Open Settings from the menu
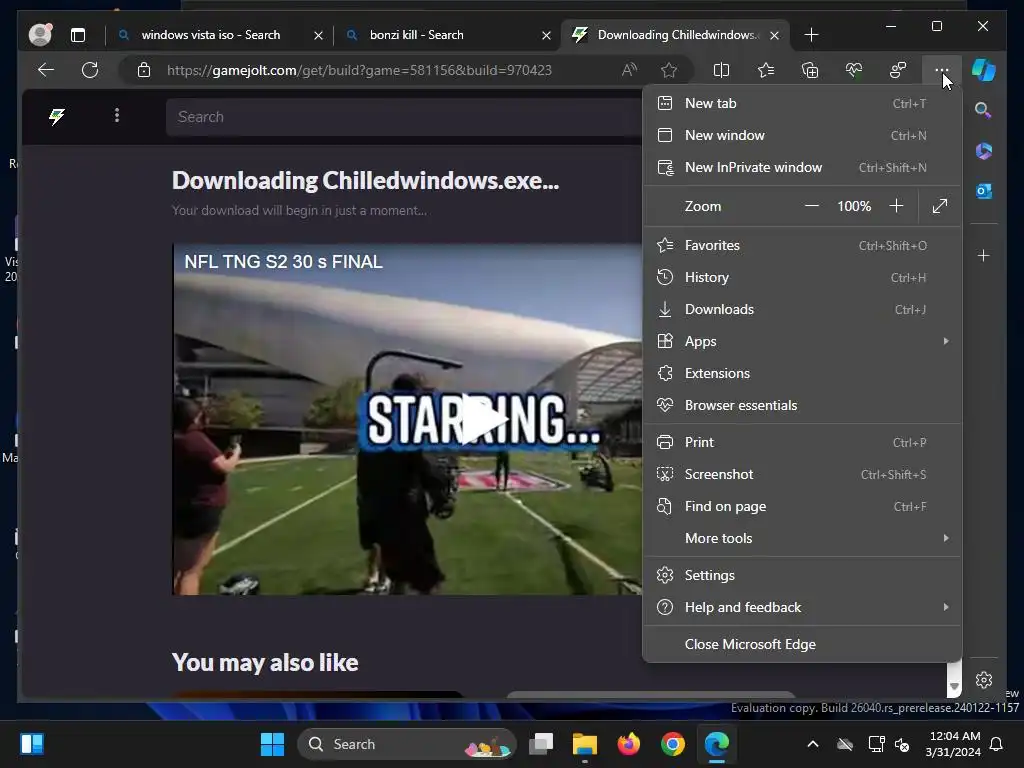Image resolution: width=1024 pixels, height=768 pixels. pos(802,575)
